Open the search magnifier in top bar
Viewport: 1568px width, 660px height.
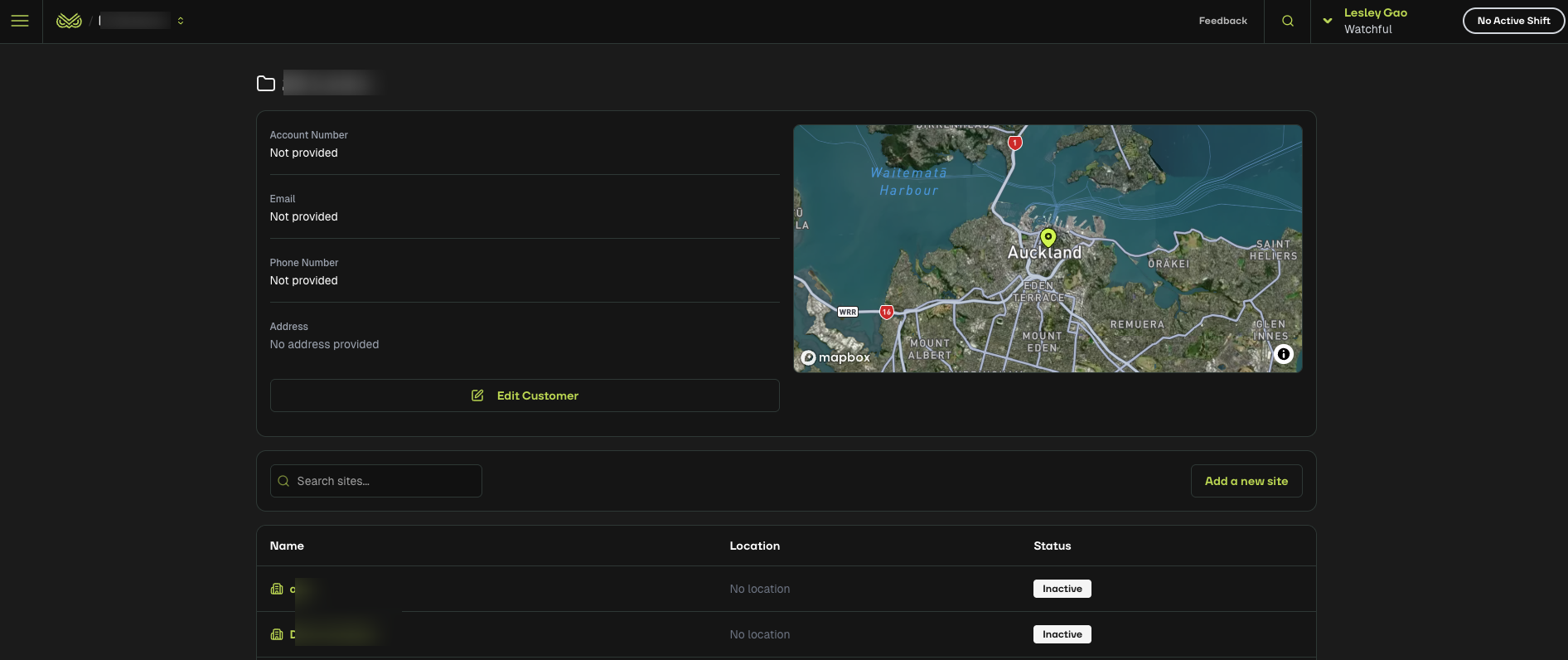(1287, 21)
